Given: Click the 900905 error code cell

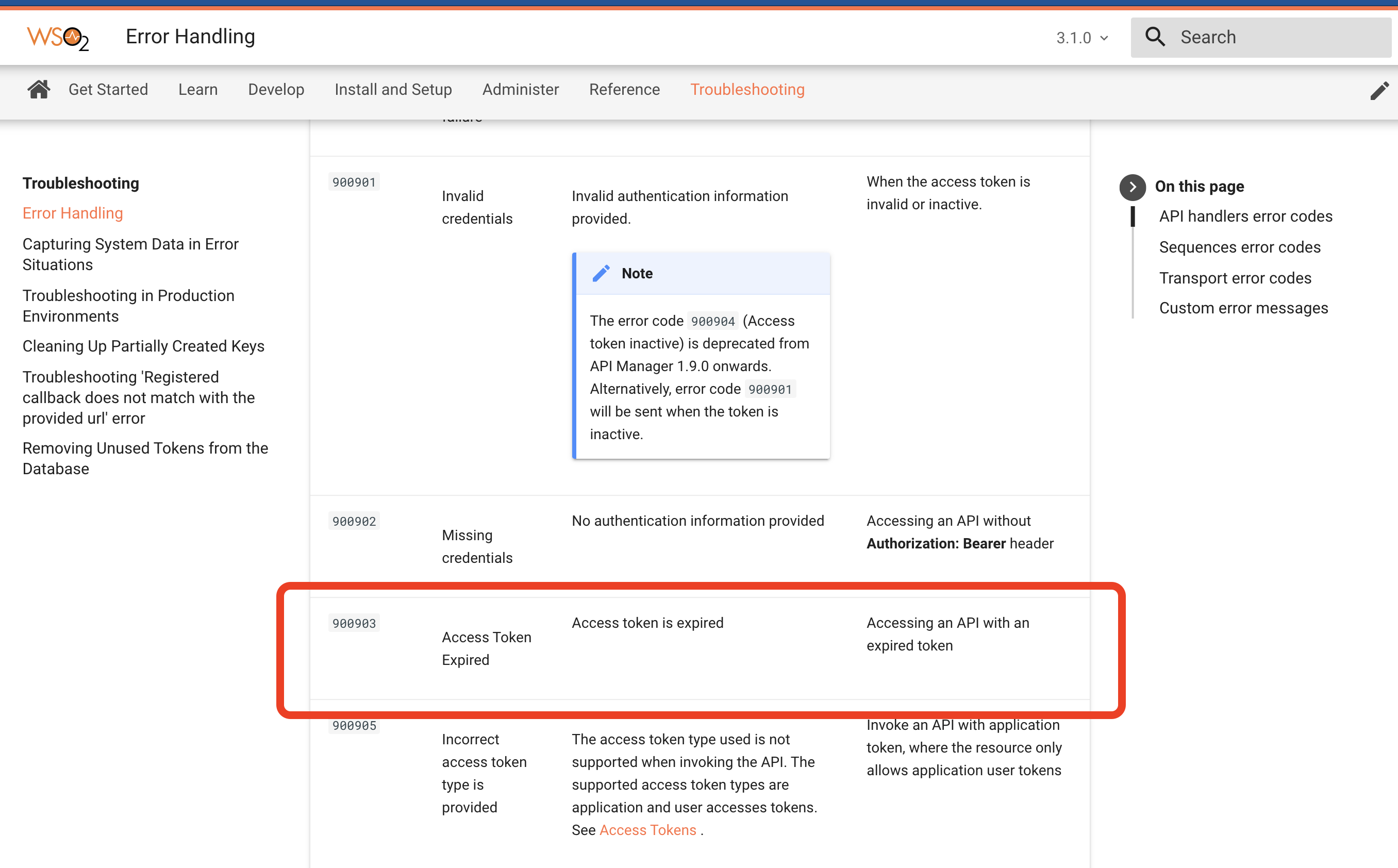Looking at the screenshot, I should [354, 726].
